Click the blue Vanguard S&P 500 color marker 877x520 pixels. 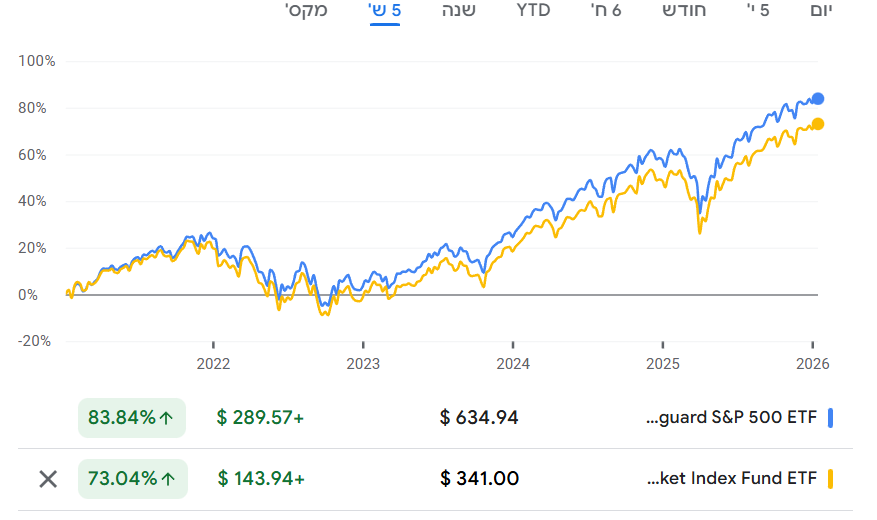click(829, 417)
